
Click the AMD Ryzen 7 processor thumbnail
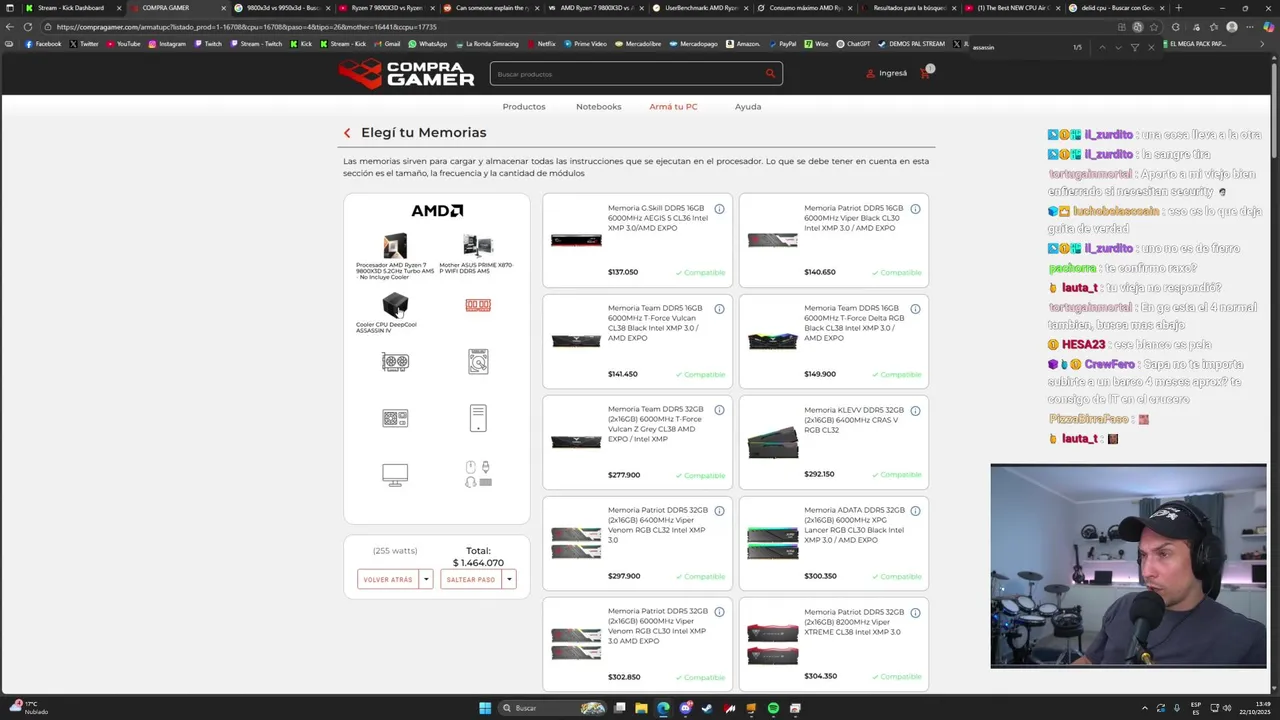(x=395, y=246)
